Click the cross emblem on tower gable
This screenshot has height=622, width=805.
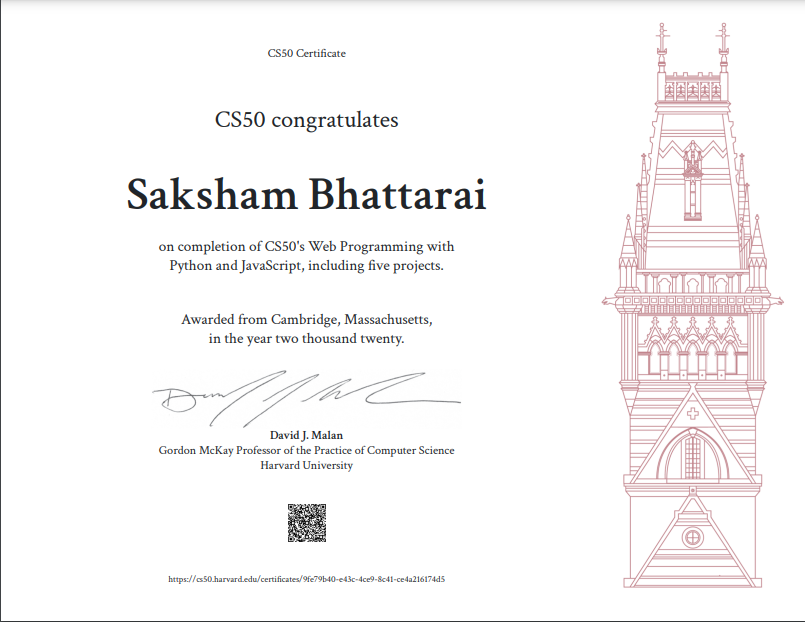click(692, 413)
